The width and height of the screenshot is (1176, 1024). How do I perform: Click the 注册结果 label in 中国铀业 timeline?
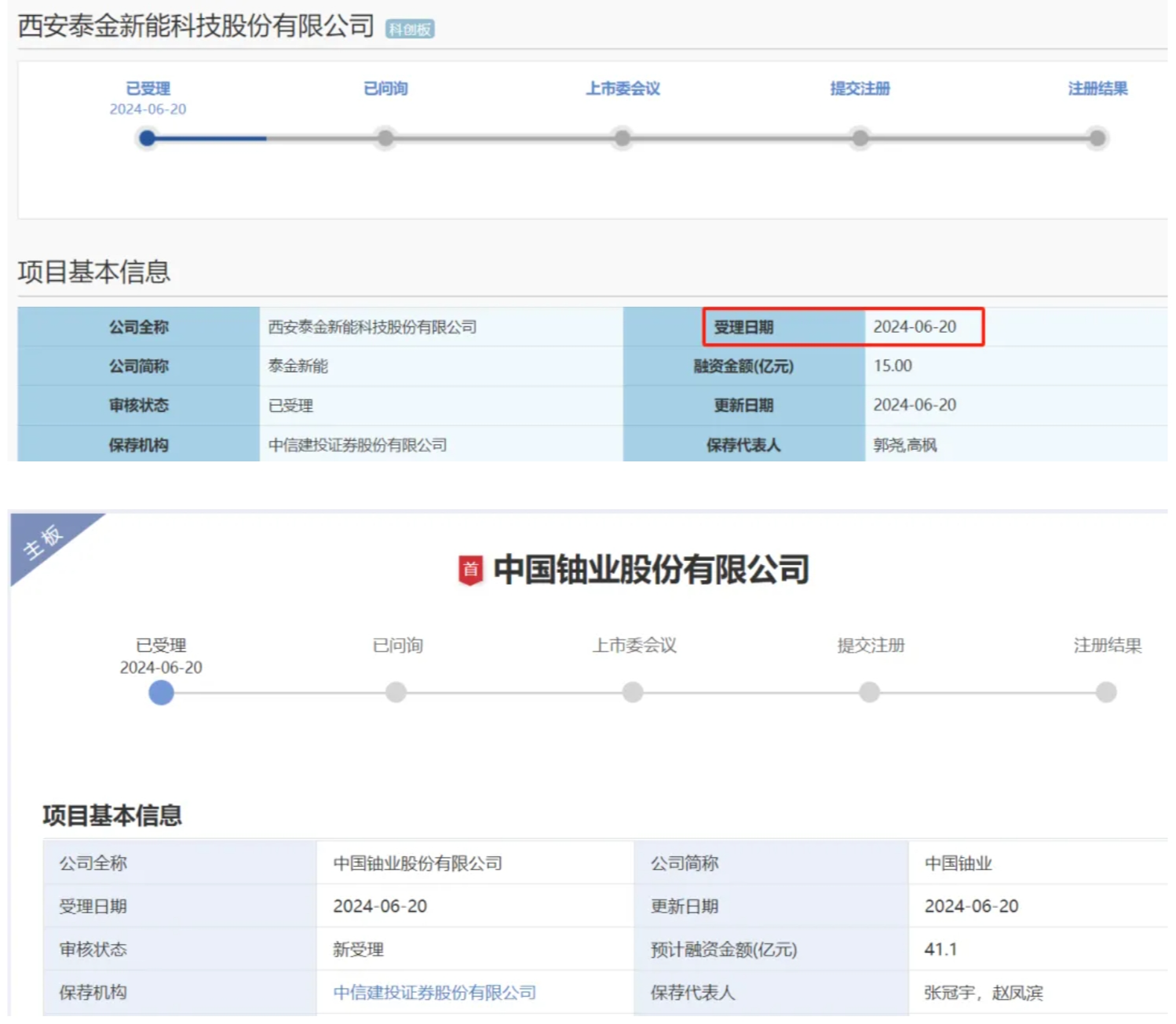1108,646
